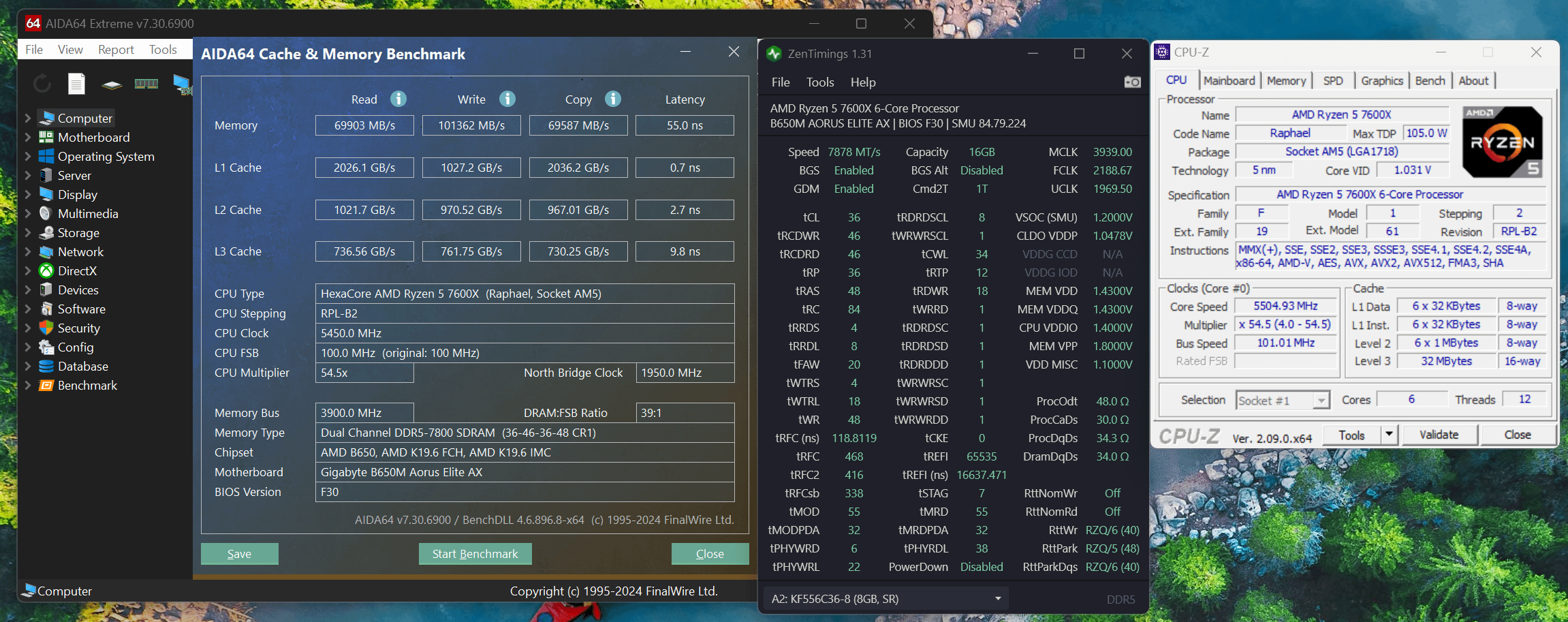Click the Close button in CPU-Z
The height and width of the screenshot is (622, 1568).
click(1518, 435)
